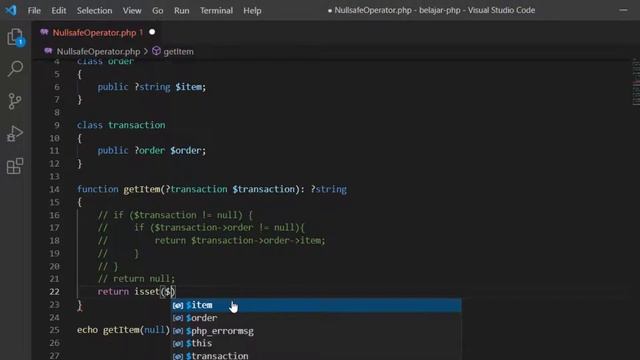Click '// return null;' comment line

point(136,279)
